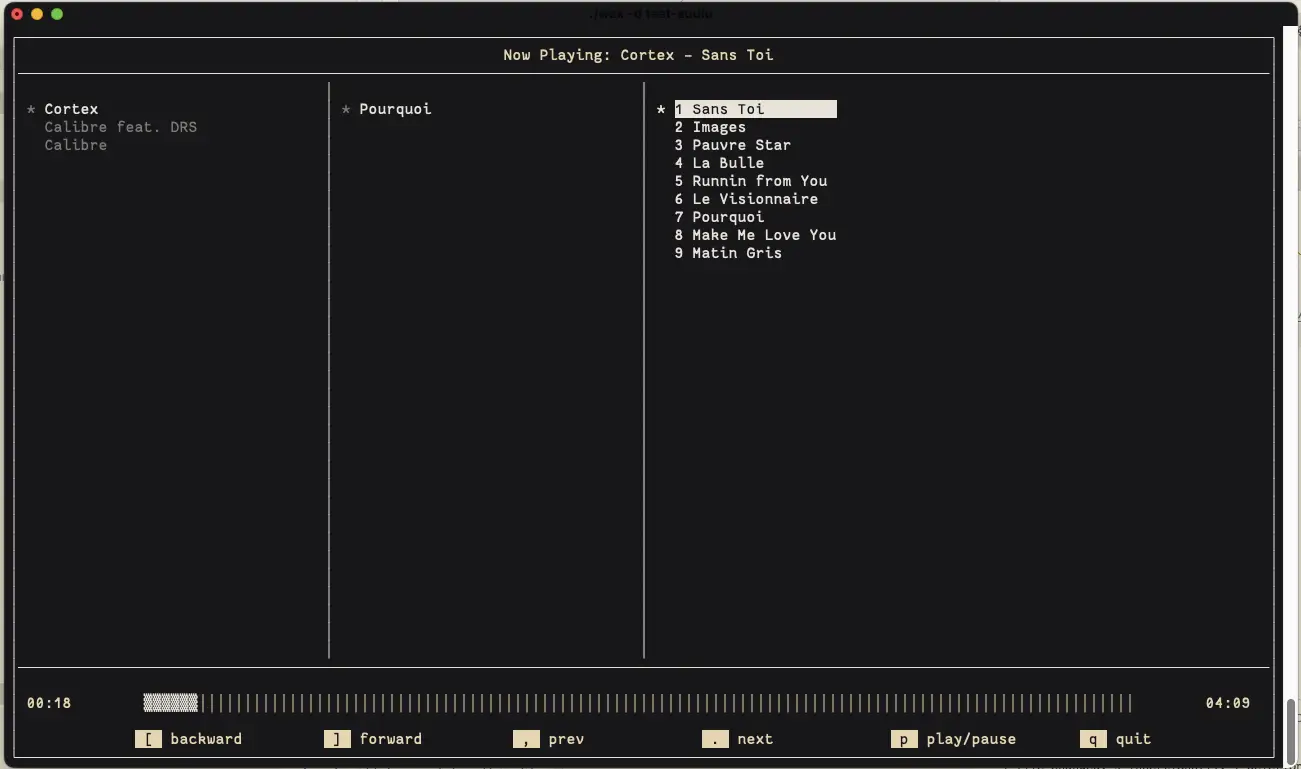Select the Cortex artist entry
Viewport: 1301px width, 769px height.
pos(71,109)
